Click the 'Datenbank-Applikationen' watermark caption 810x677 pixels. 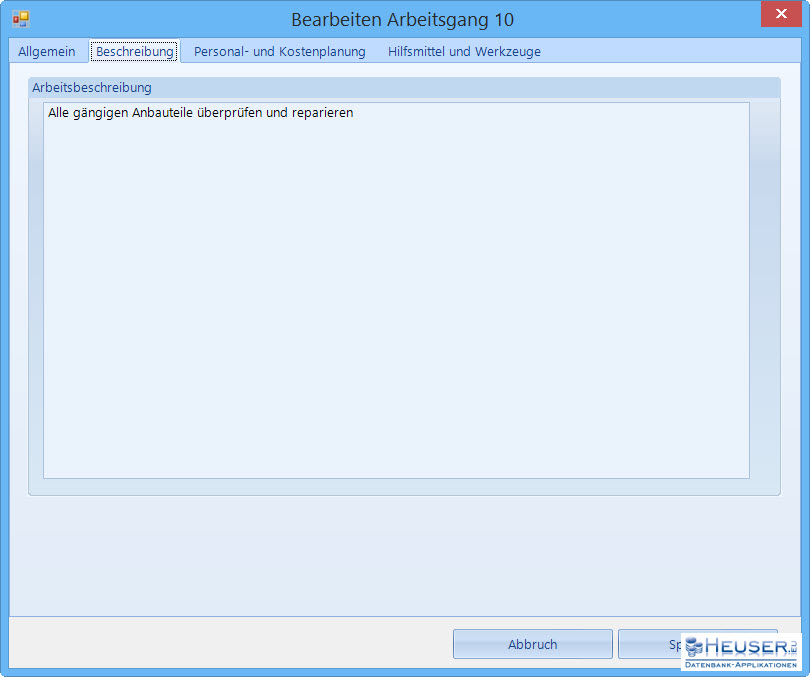click(740, 664)
